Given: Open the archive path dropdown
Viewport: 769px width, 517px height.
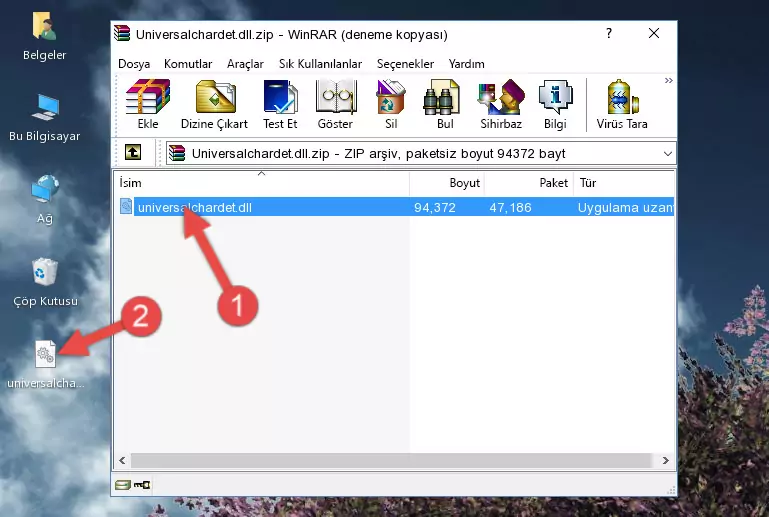Looking at the screenshot, I should click(x=667, y=154).
